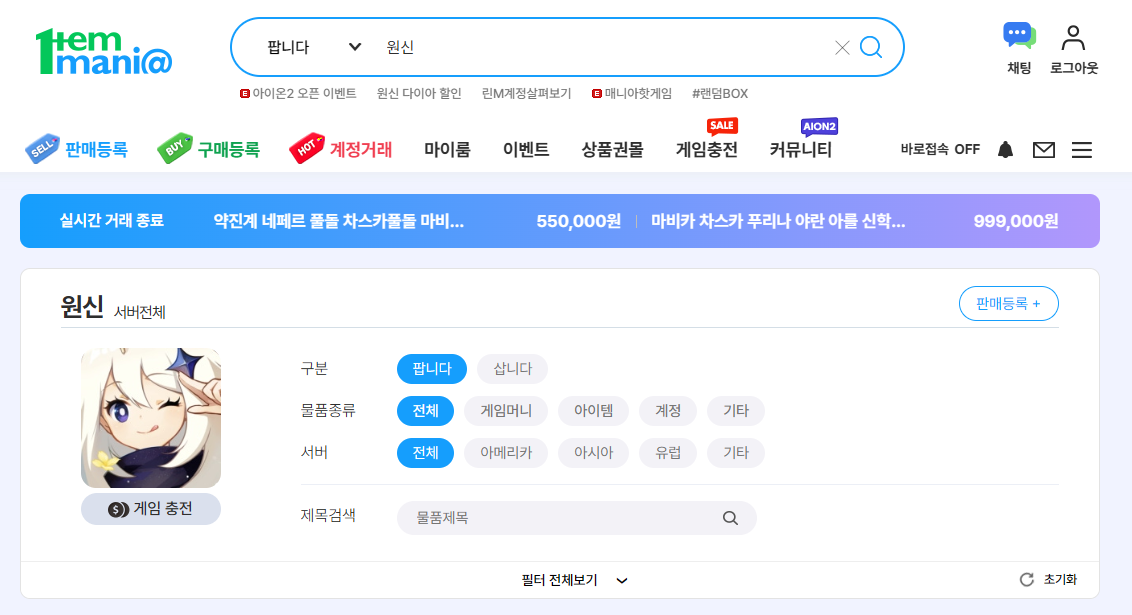Open 커뮤니티 menu item
Screen dimensions: 1132x615
801,149
